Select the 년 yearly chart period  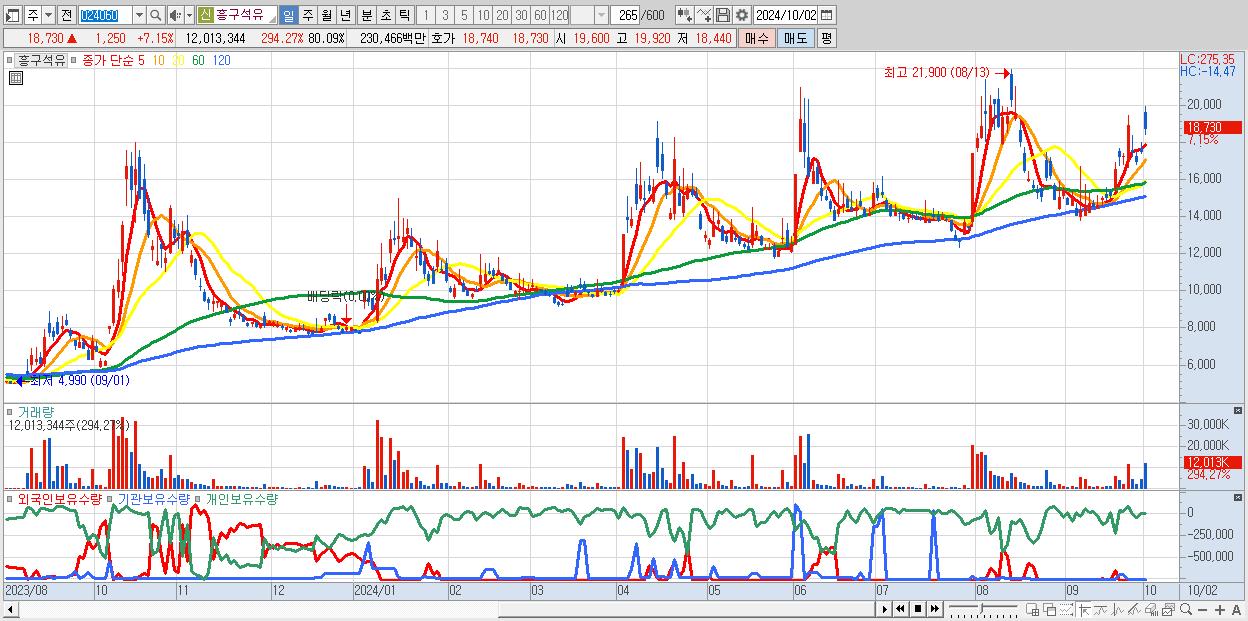coord(346,15)
